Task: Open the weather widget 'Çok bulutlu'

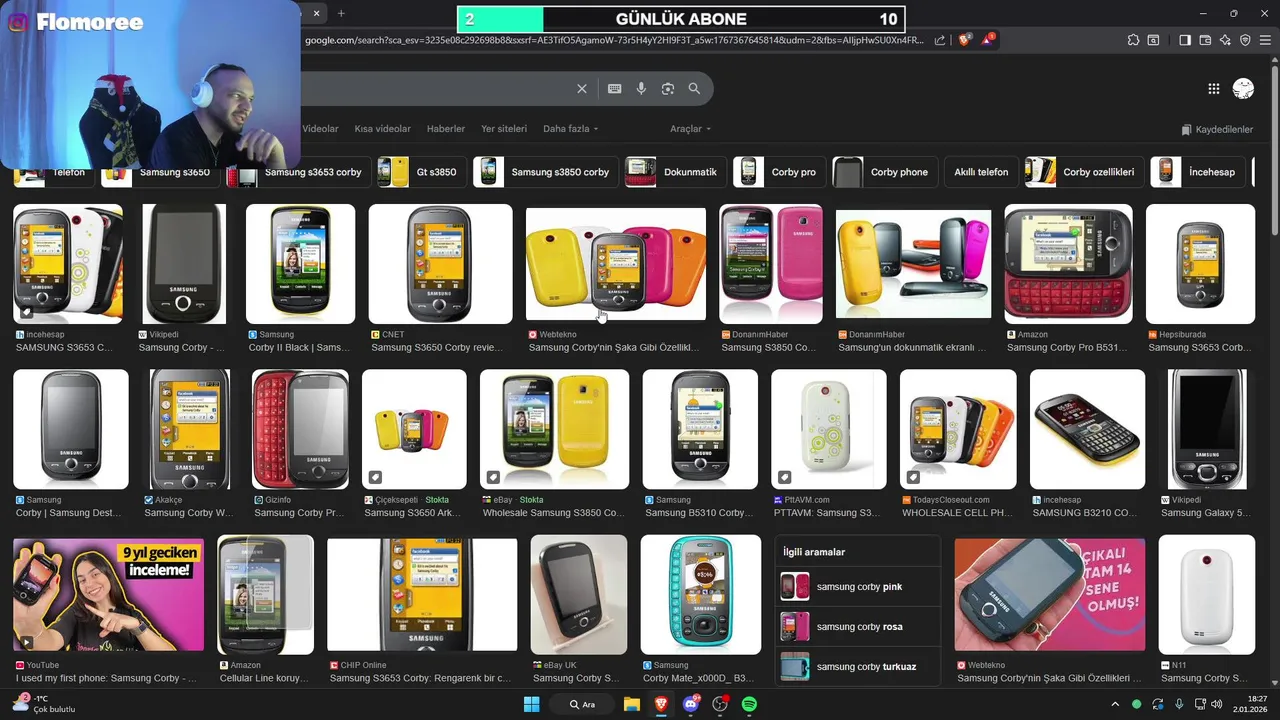Action: (x=43, y=704)
